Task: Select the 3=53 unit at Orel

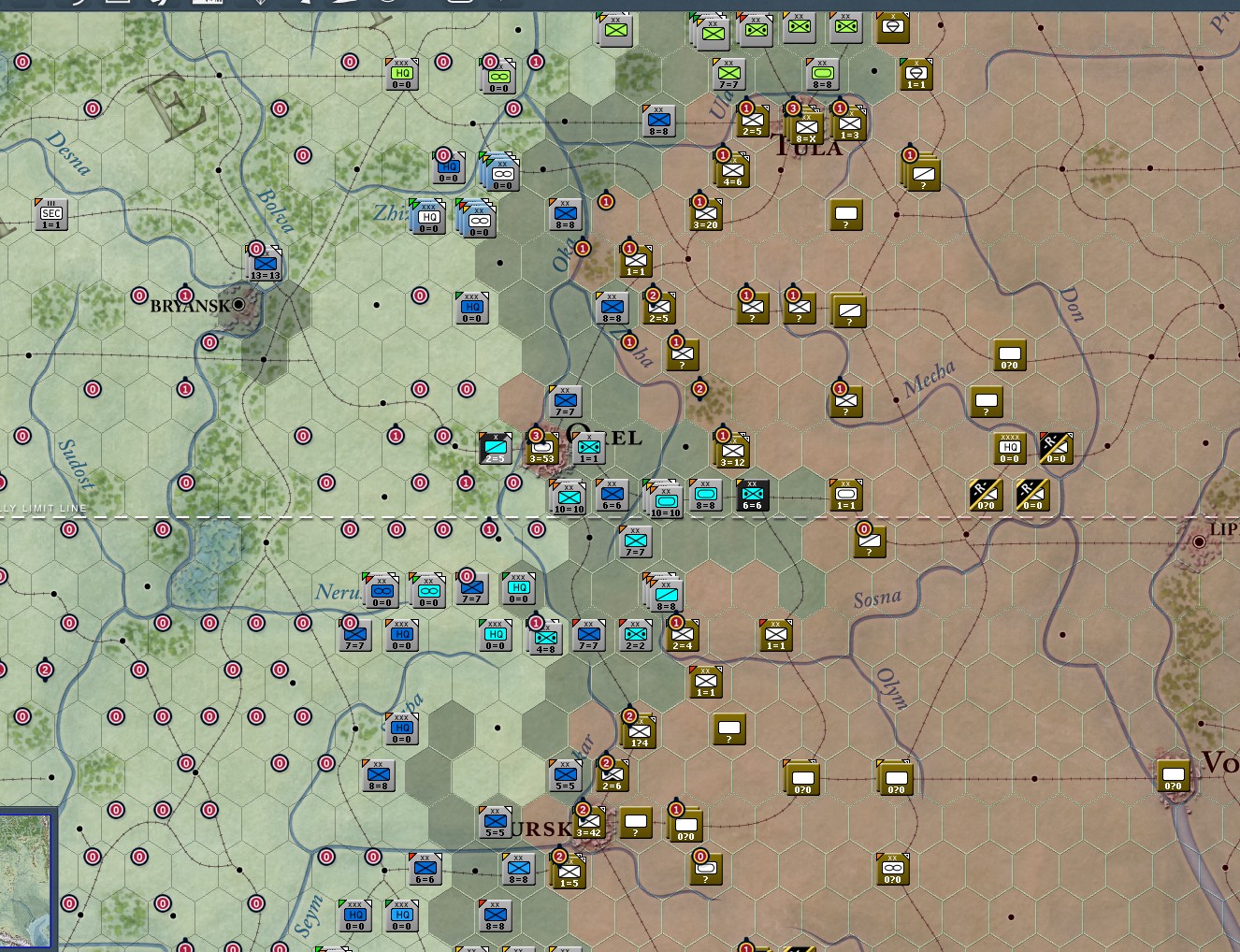Action: pyautogui.click(x=542, y=448)
